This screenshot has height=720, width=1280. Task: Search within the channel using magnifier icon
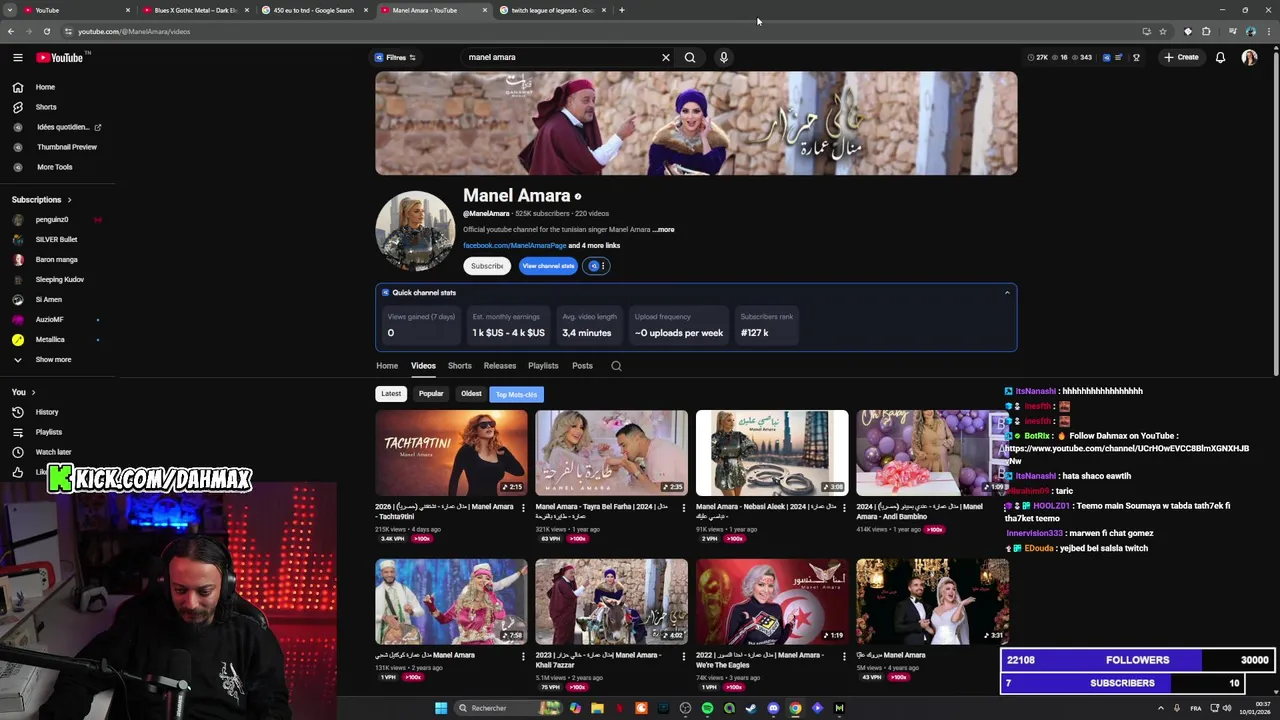(x=616, y=366)
